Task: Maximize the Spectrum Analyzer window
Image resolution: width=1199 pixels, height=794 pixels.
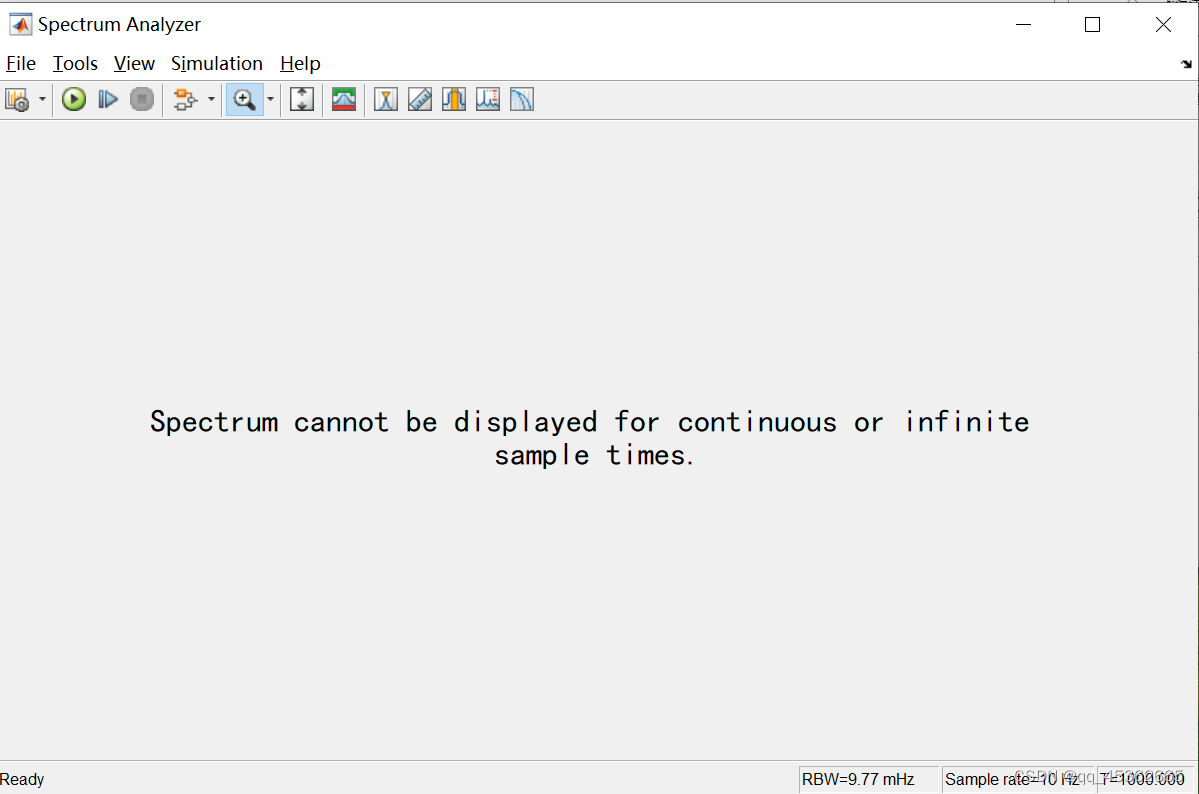Action: point(1093,24)
